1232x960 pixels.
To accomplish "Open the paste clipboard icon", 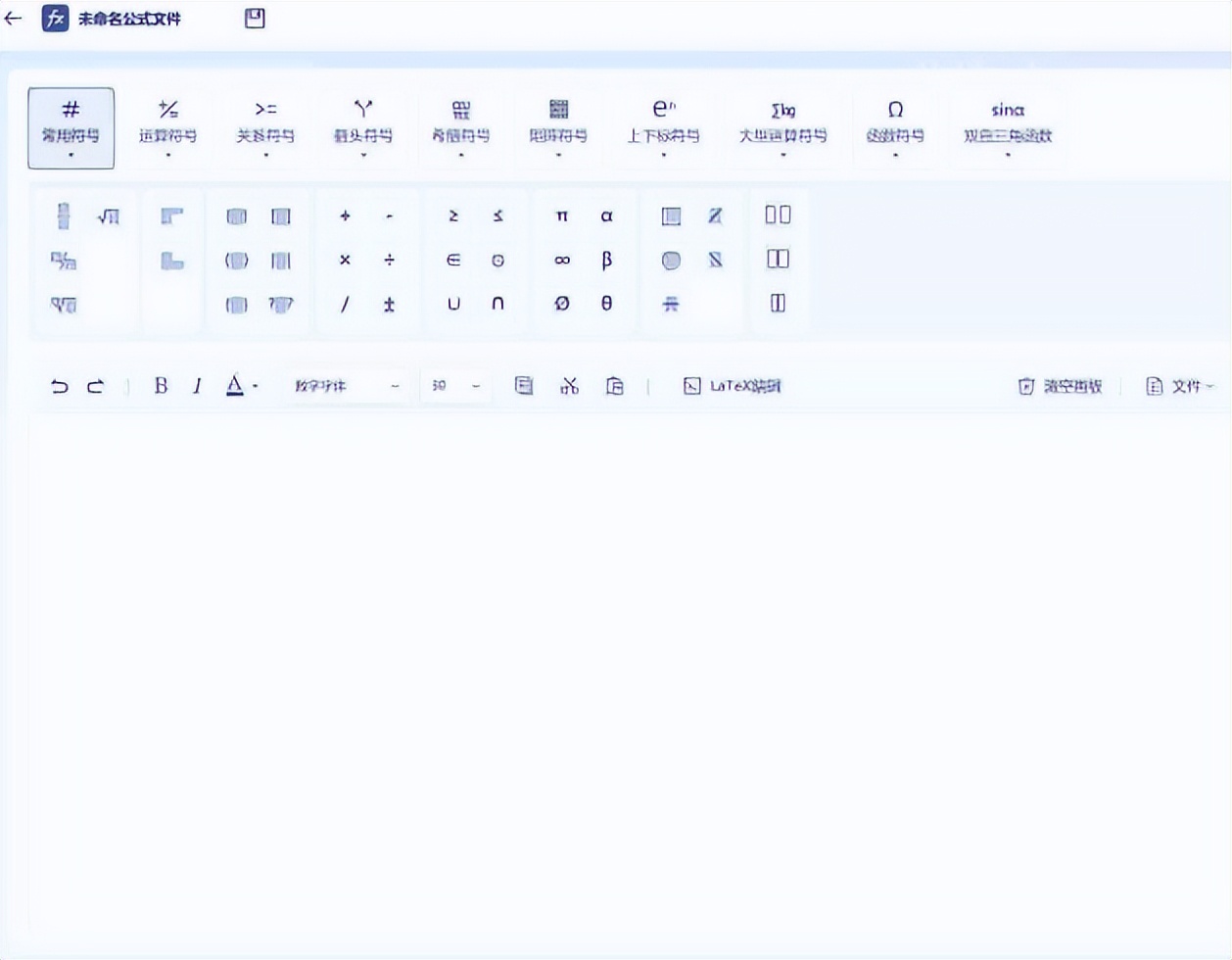I will [615, 386].
